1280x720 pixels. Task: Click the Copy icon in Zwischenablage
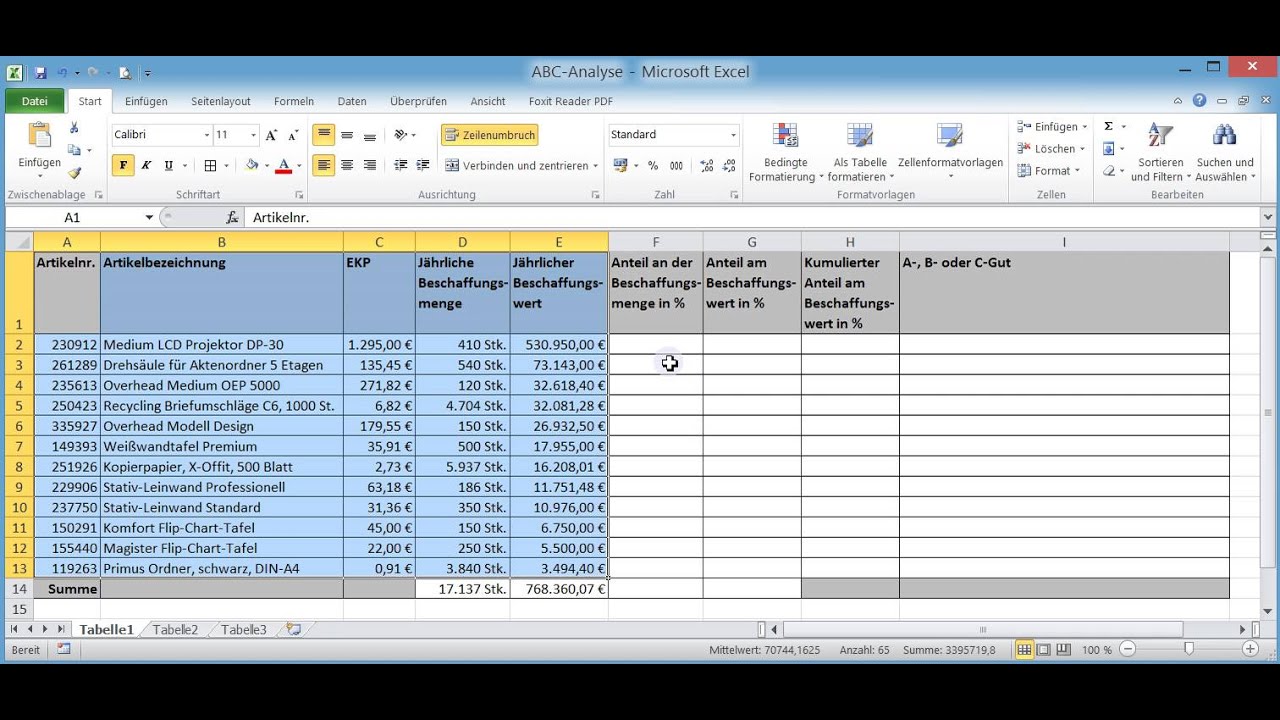(x=73, y=150)
